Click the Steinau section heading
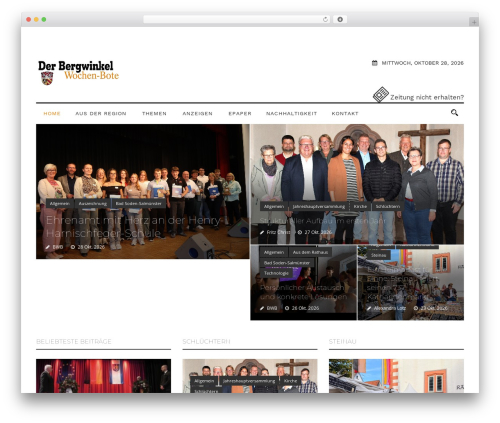This screenshot has height=423, width=500. [x=342, y=342]
